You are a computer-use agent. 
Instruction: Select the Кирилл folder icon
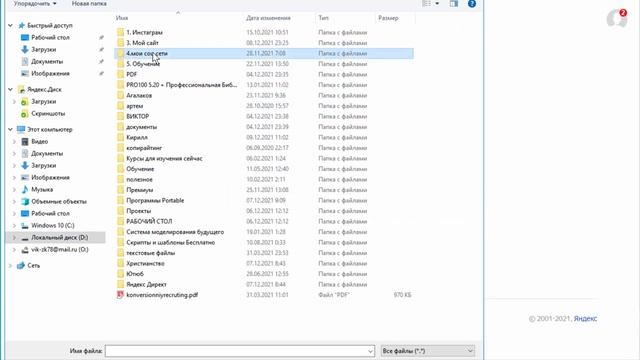click(120, 138)
